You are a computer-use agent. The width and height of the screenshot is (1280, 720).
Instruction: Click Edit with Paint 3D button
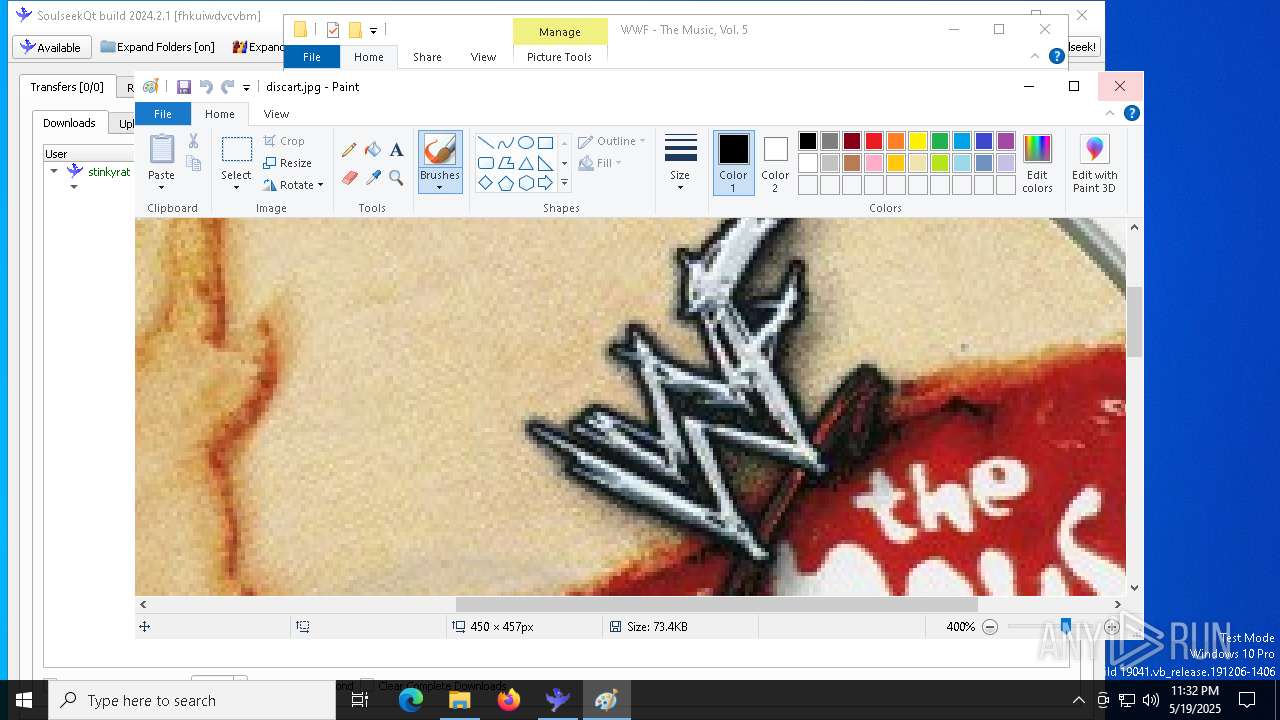point(1095,163)
